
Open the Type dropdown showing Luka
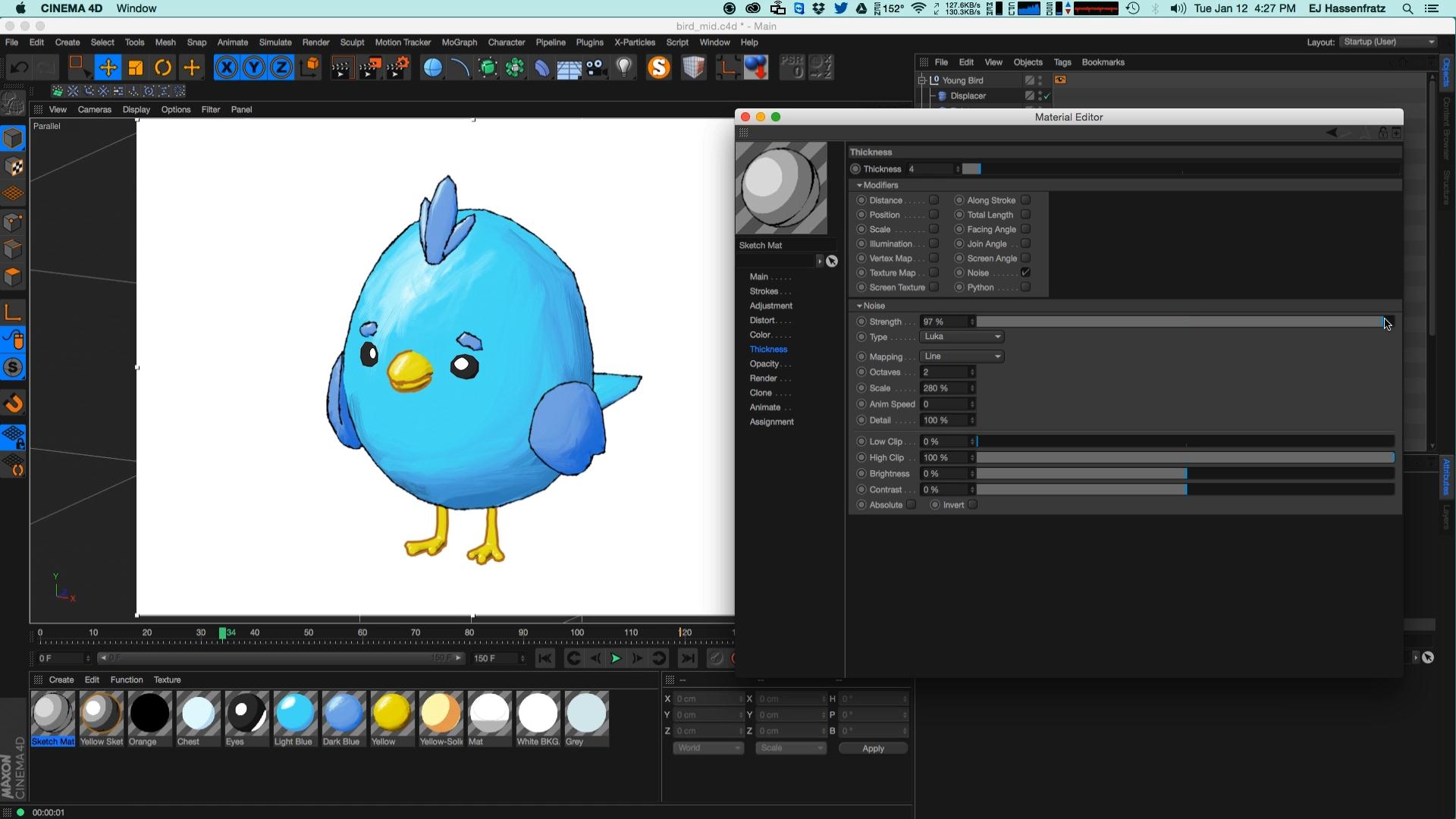pos(962,337)
